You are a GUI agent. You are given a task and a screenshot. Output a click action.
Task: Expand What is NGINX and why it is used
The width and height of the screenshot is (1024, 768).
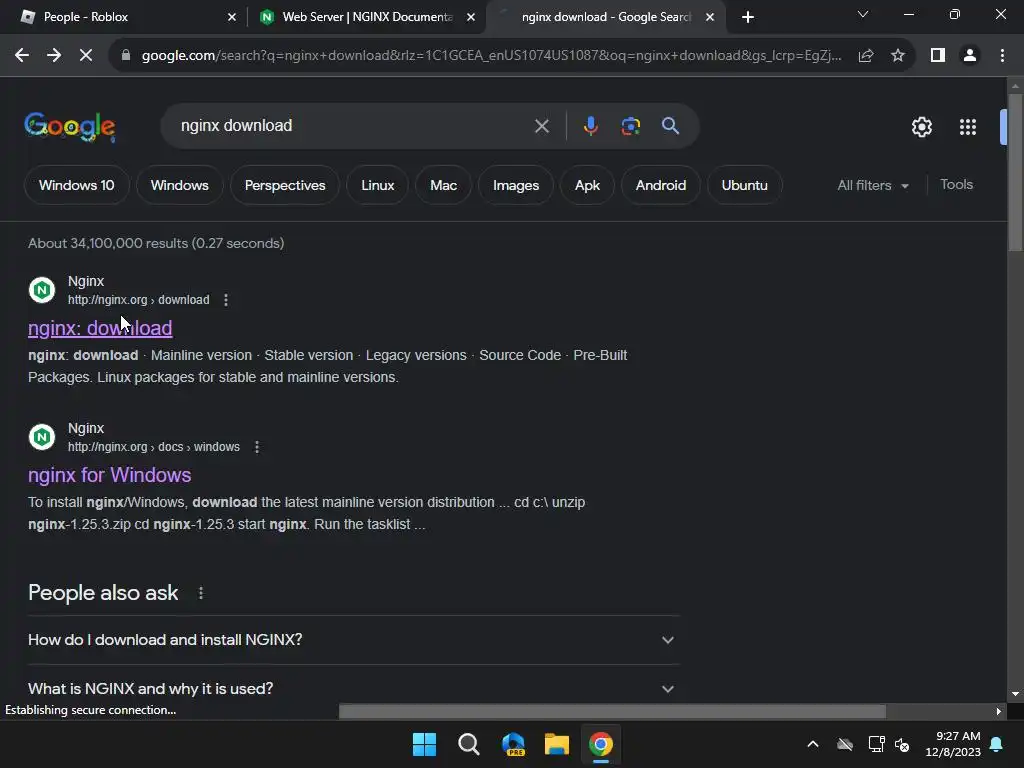tap(353, 689)
